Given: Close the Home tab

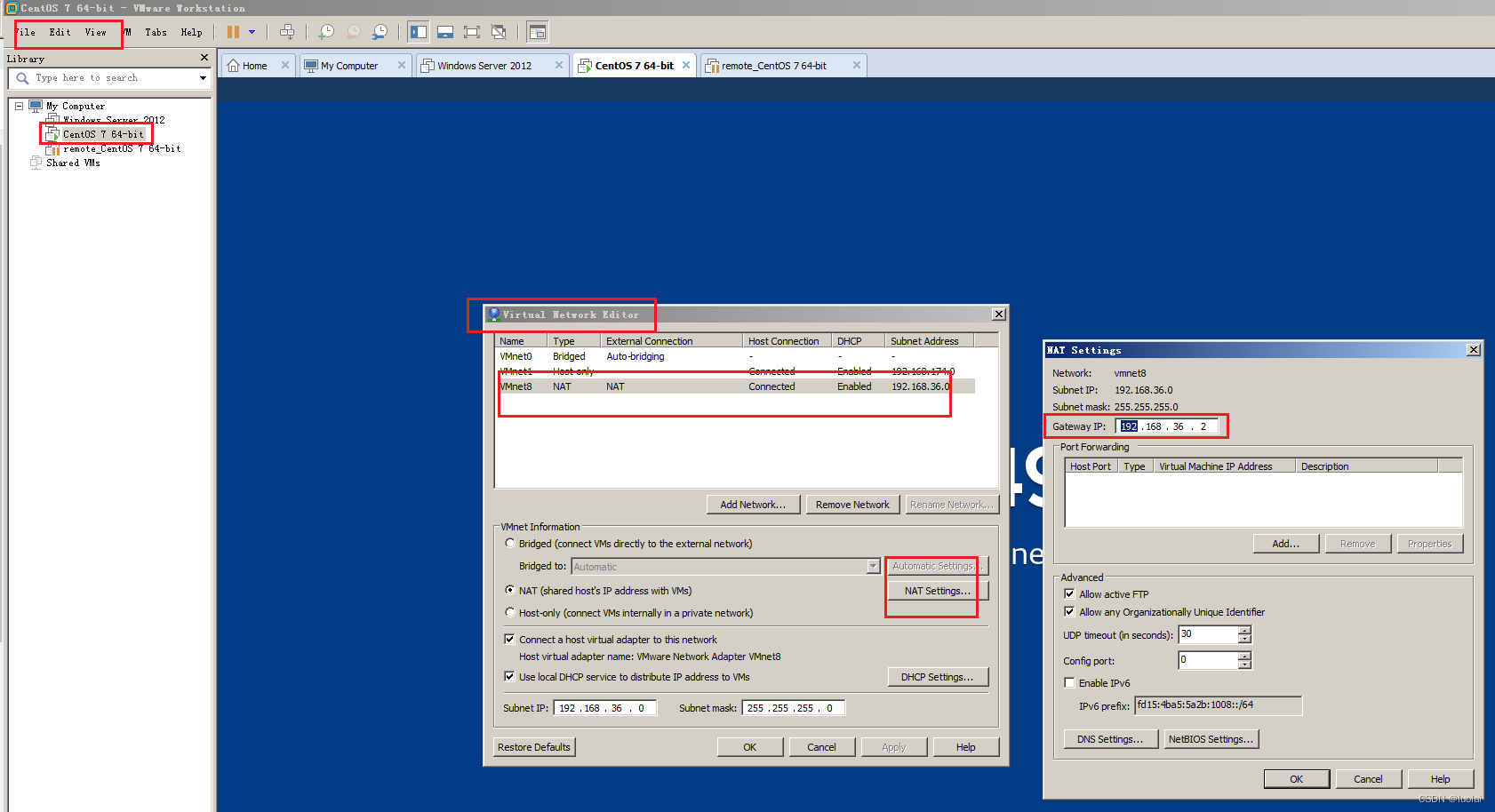Looking at the screenshot, I should [x=285, y=65].
